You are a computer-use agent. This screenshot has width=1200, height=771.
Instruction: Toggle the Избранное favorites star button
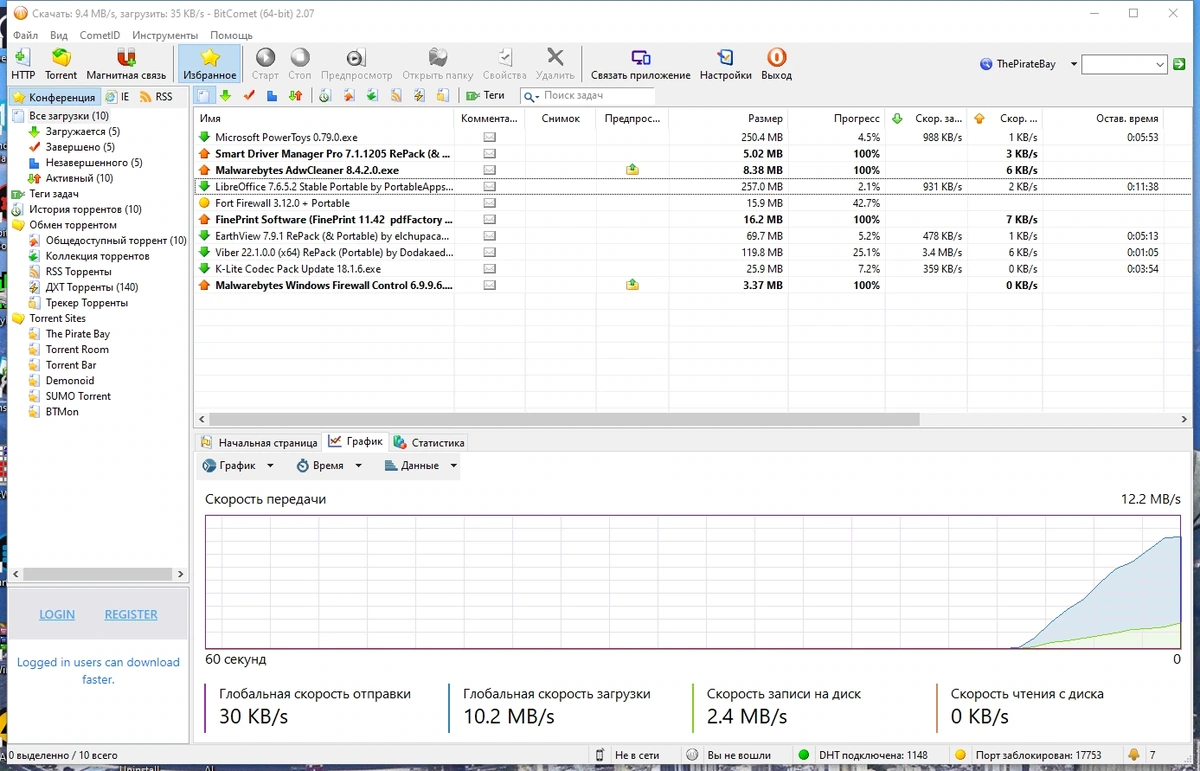click(x=210, y=64)
